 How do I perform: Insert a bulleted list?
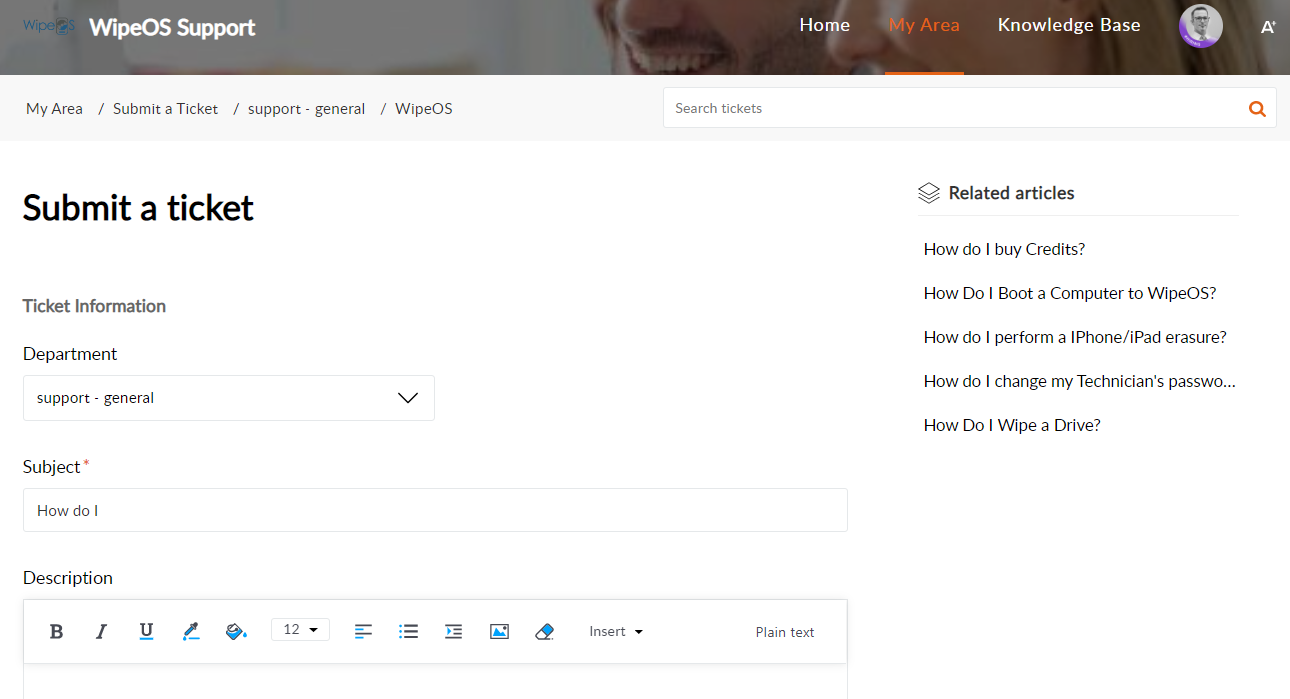point(408,631)
